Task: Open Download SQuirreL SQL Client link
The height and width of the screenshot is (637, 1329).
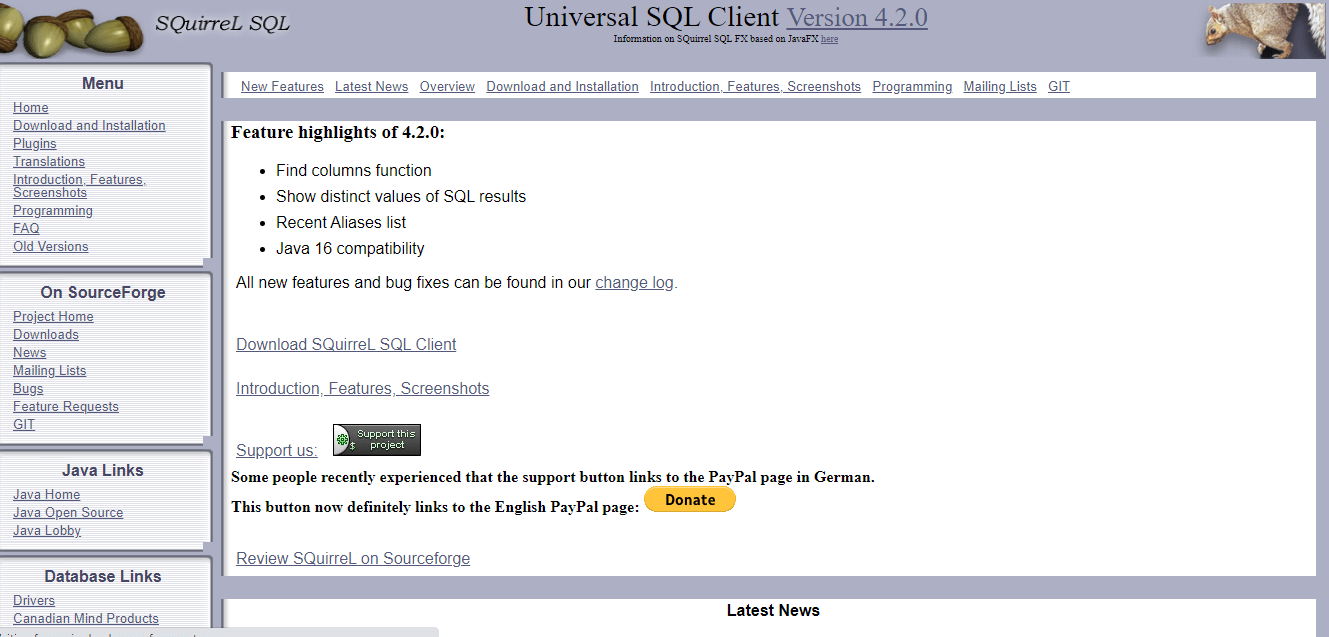Action: point(346,345)
